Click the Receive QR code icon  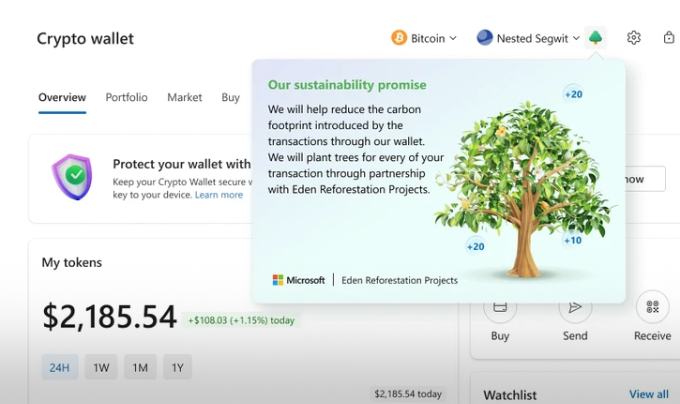[x=652, y=307]
